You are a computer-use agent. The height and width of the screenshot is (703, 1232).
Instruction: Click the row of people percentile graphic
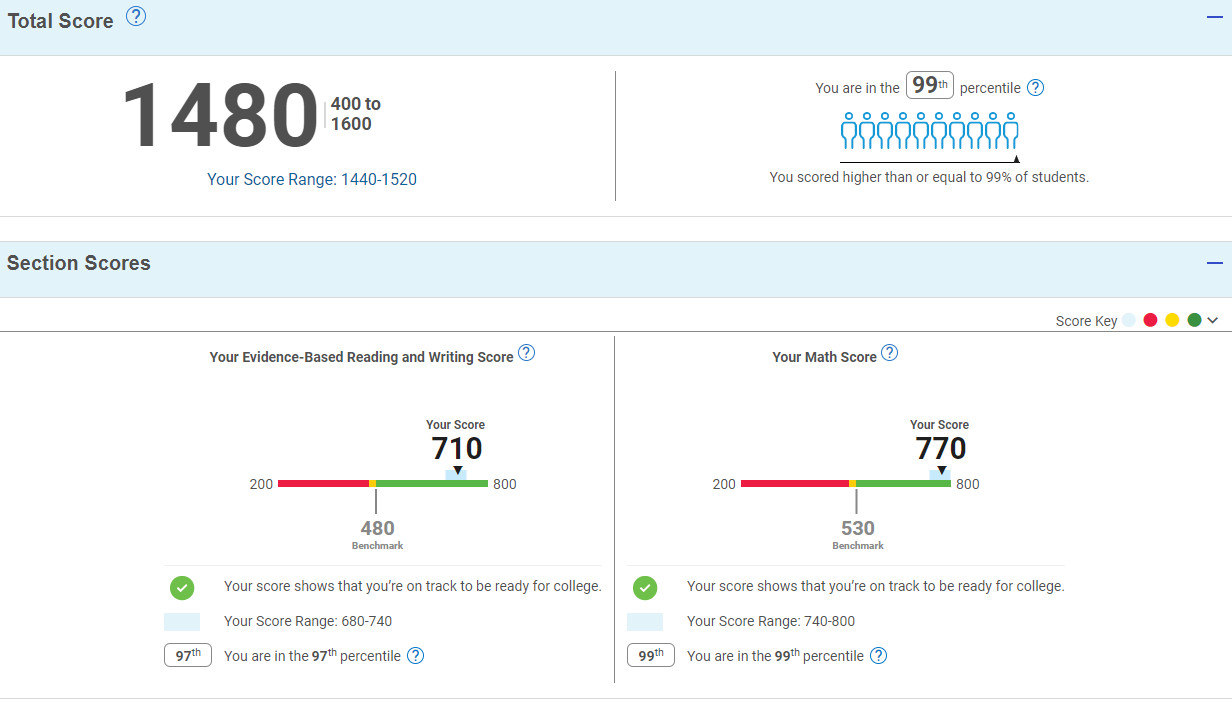click(929, 131)
